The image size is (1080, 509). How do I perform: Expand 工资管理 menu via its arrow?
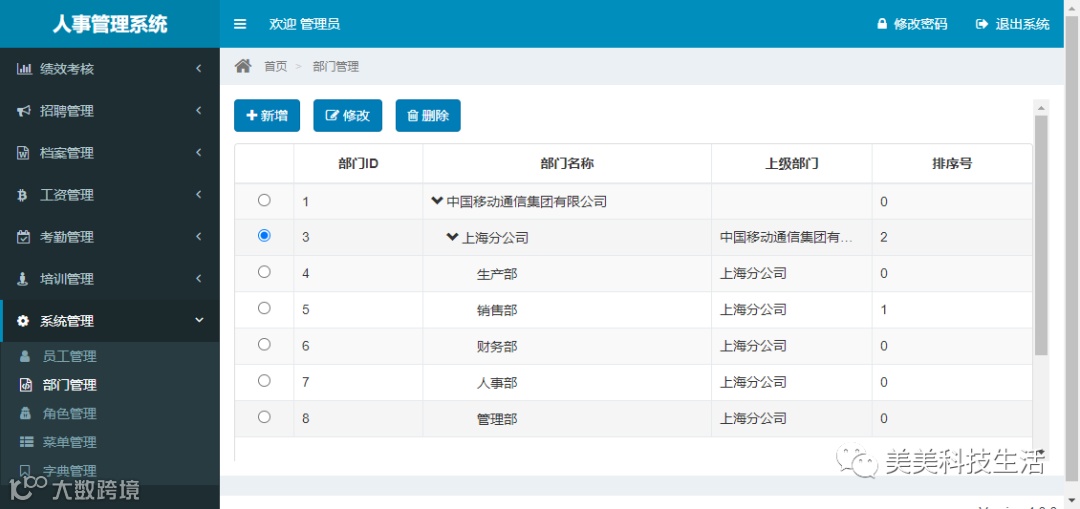coord(198,195)
